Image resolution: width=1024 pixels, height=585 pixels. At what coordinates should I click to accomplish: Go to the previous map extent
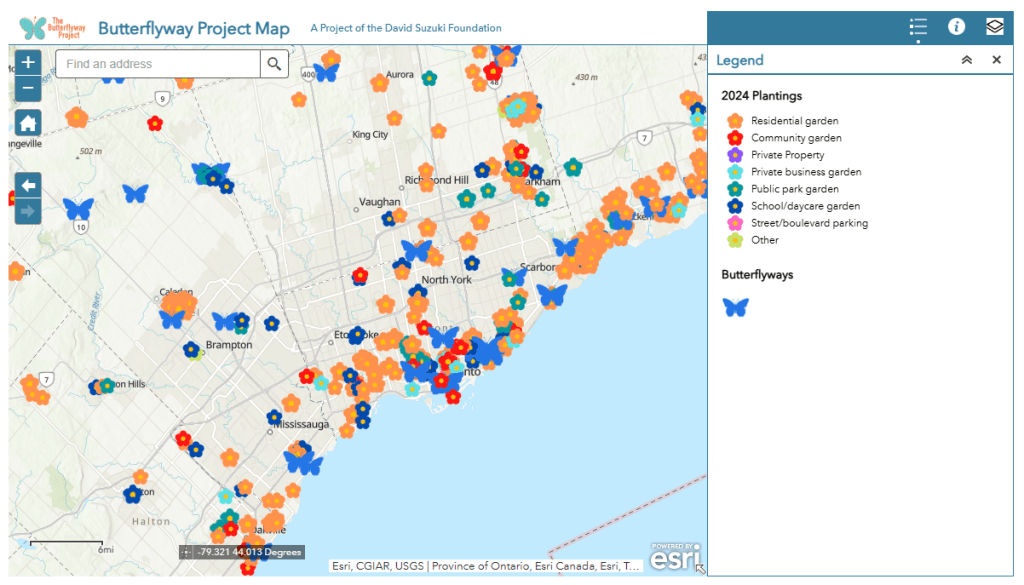click(28, 185)
